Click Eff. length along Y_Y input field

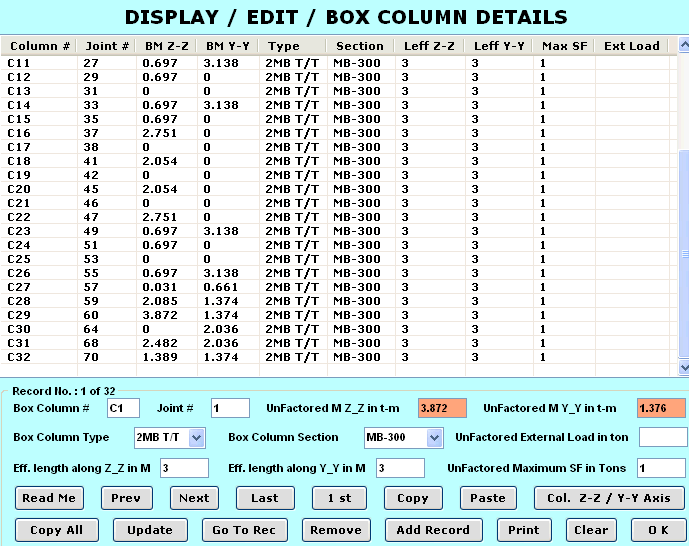[400, 468]
